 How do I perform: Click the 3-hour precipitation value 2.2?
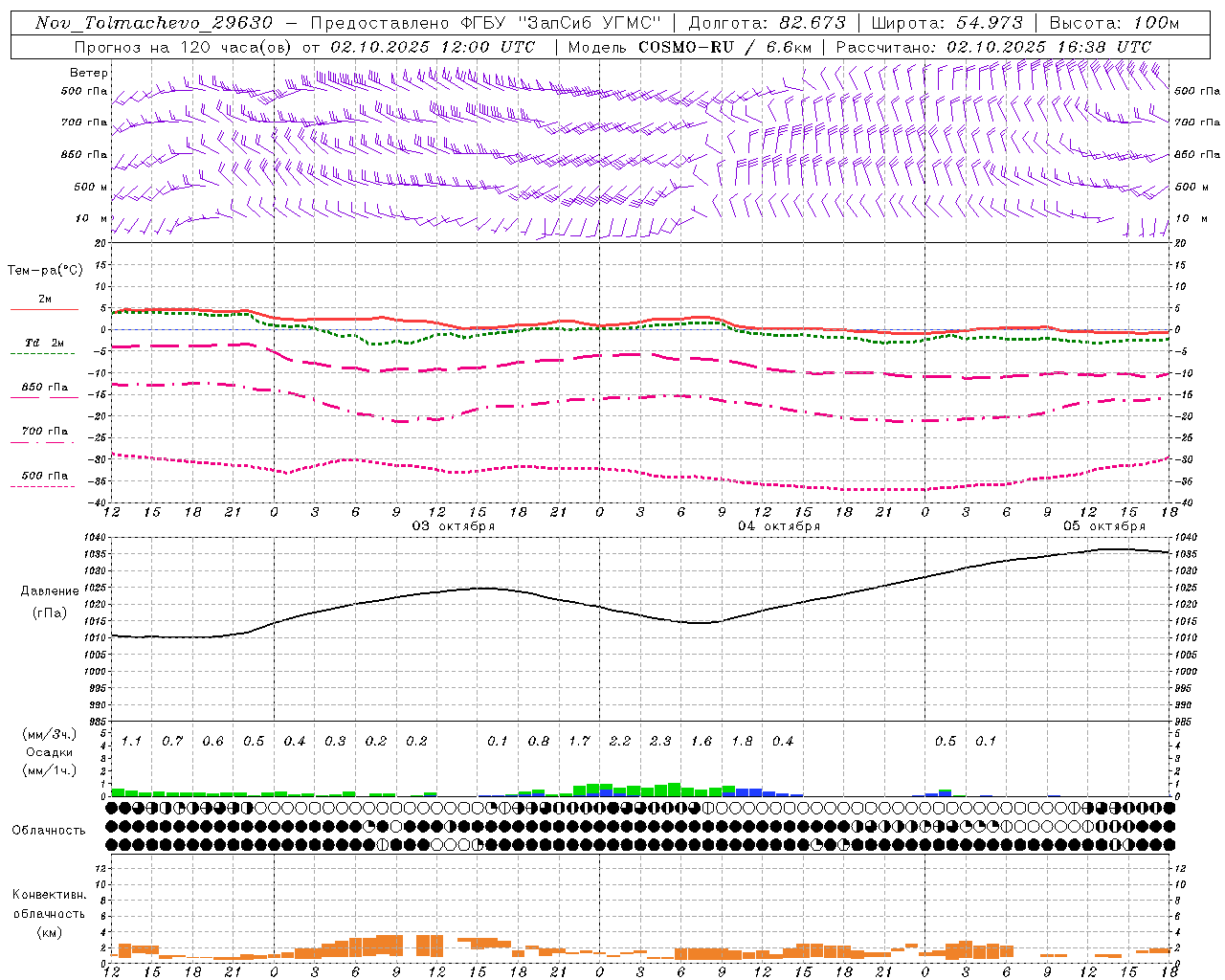(620, 742)
